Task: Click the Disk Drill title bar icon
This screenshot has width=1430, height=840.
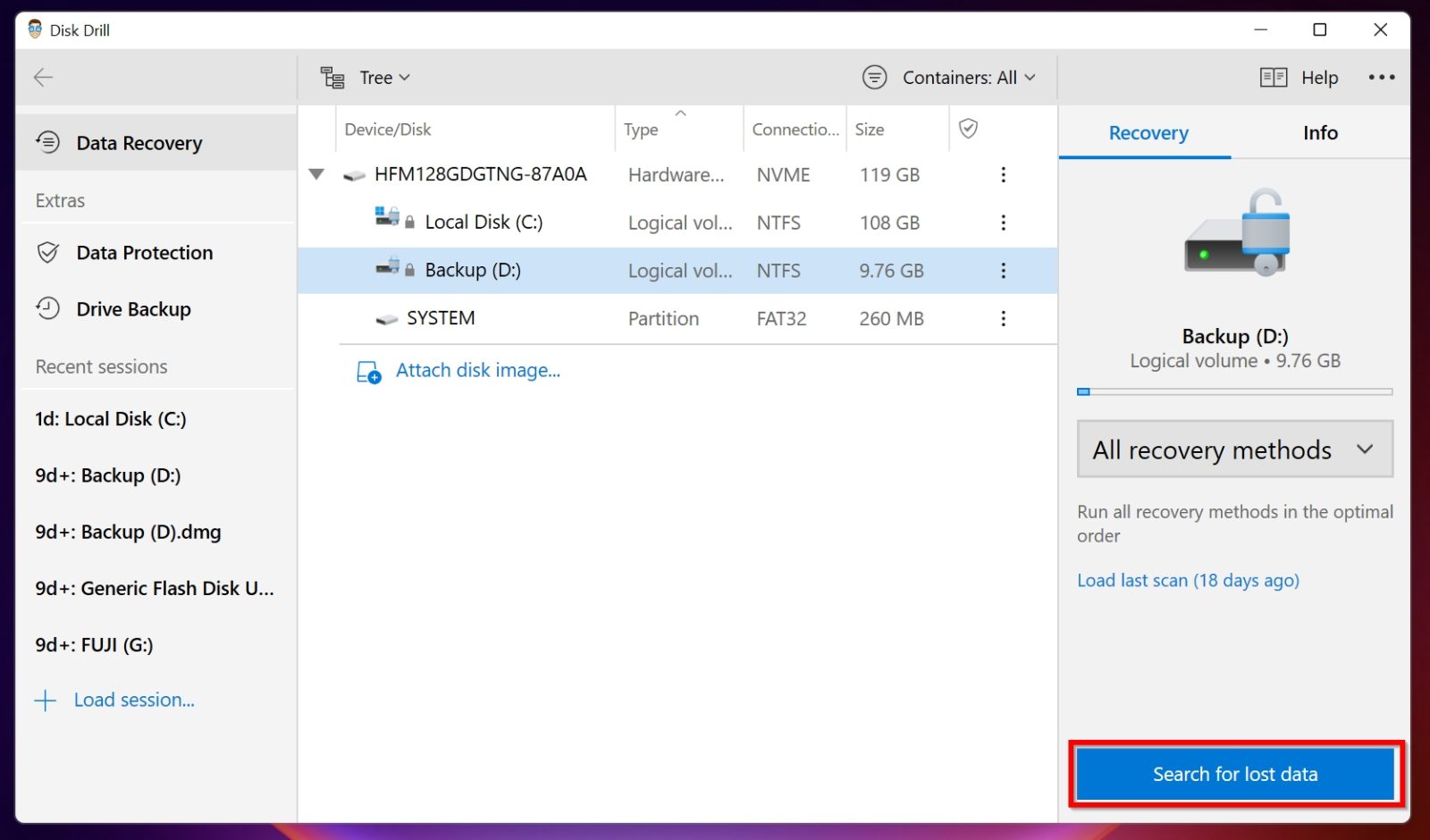Action: click(33, 29)
